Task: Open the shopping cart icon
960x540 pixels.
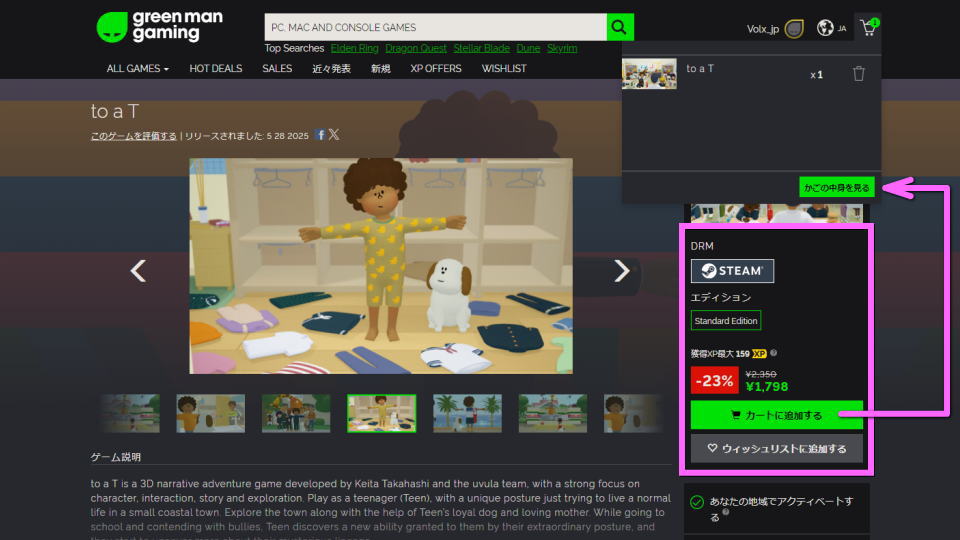Action: click(869, 28)
